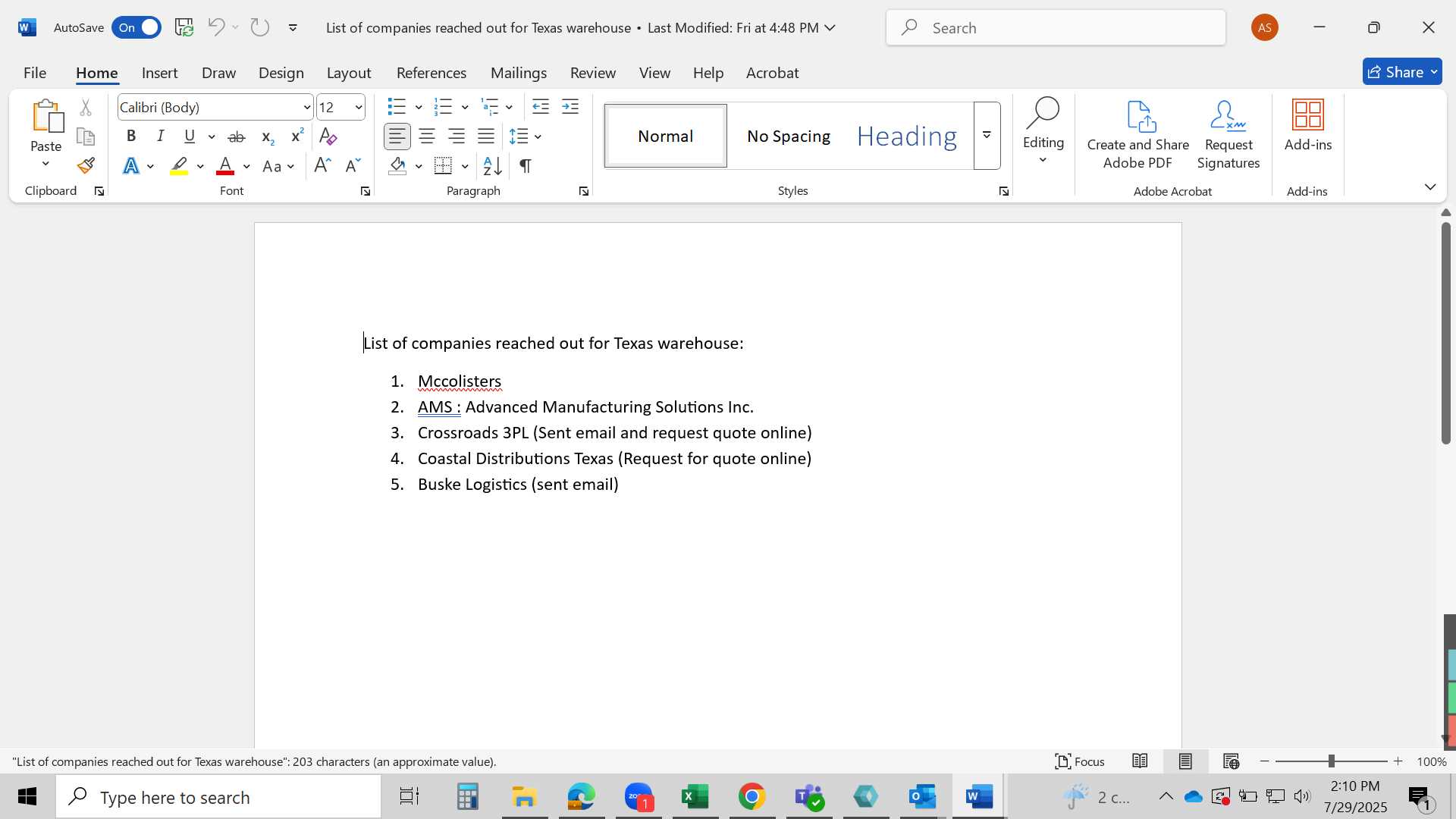
Task: Open the Change Case Aa dropdown
Action: pyautogui.click(x=278, y=166)
